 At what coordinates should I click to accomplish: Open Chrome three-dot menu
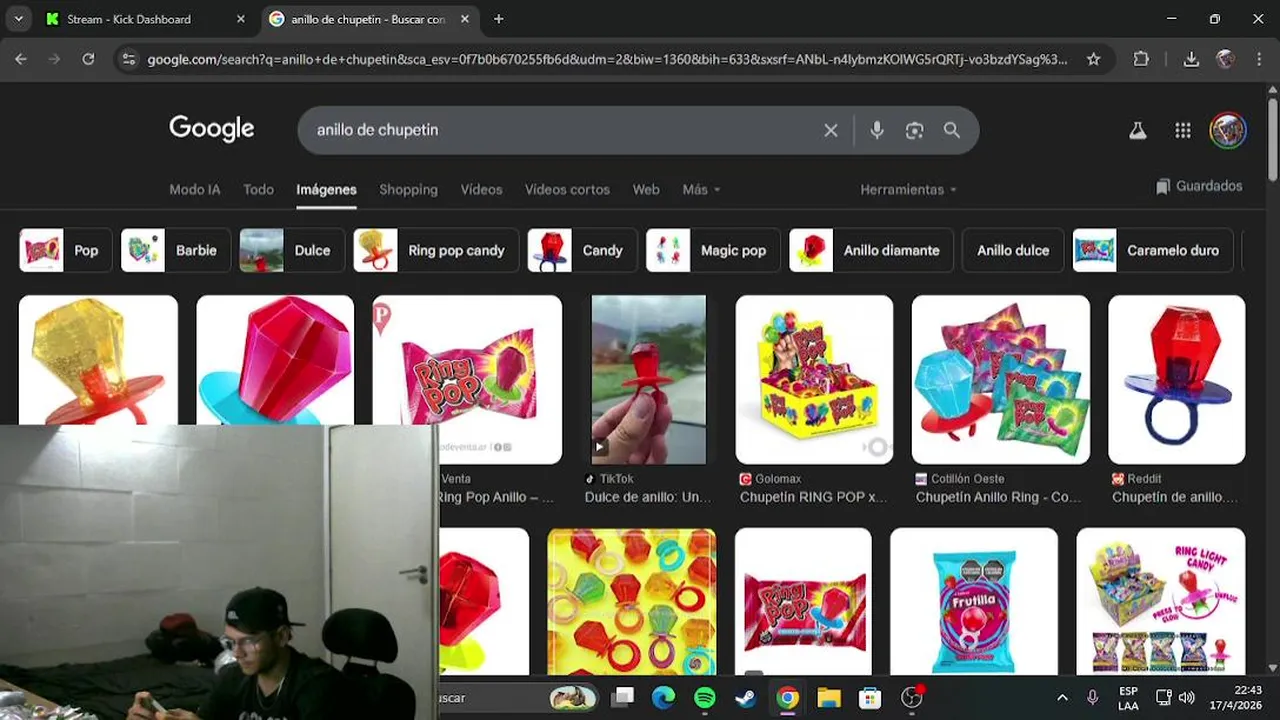1258,59
